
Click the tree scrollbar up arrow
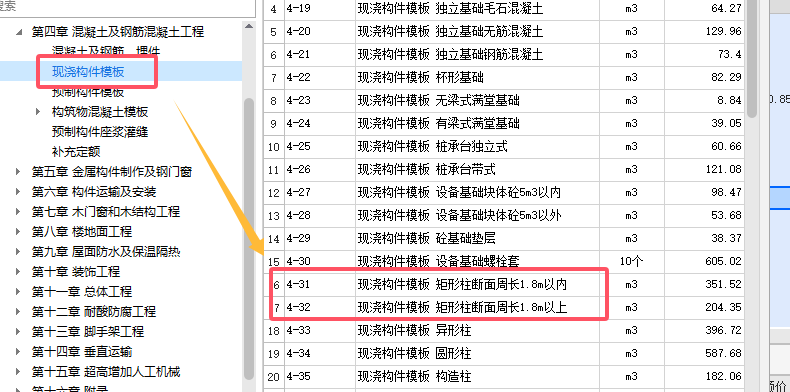(248, 26)
